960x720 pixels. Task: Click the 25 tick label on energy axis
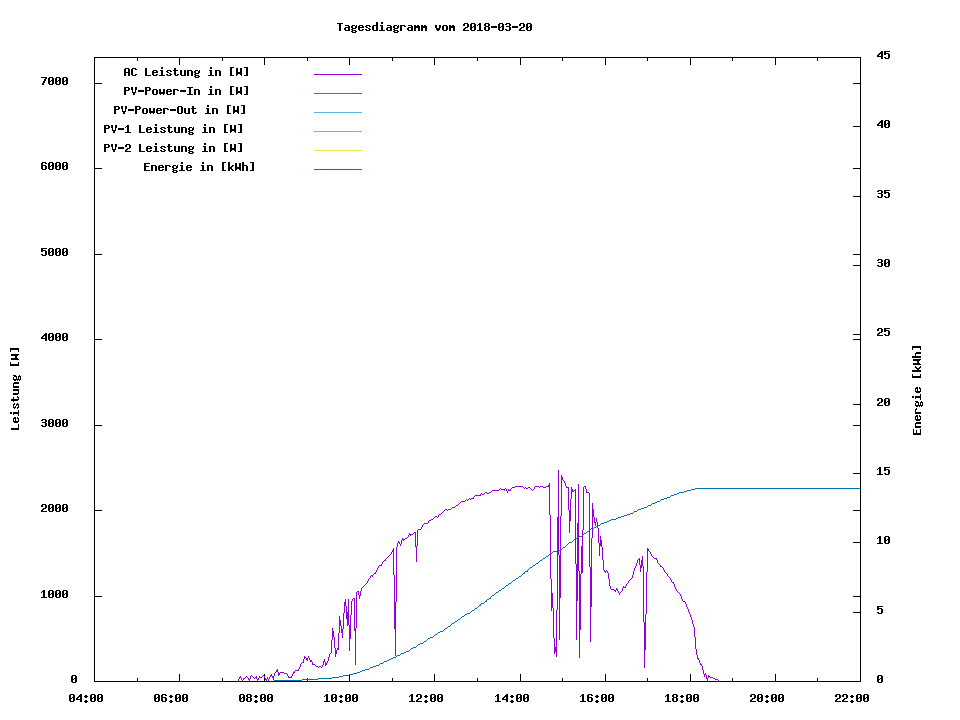pos(883,333)
